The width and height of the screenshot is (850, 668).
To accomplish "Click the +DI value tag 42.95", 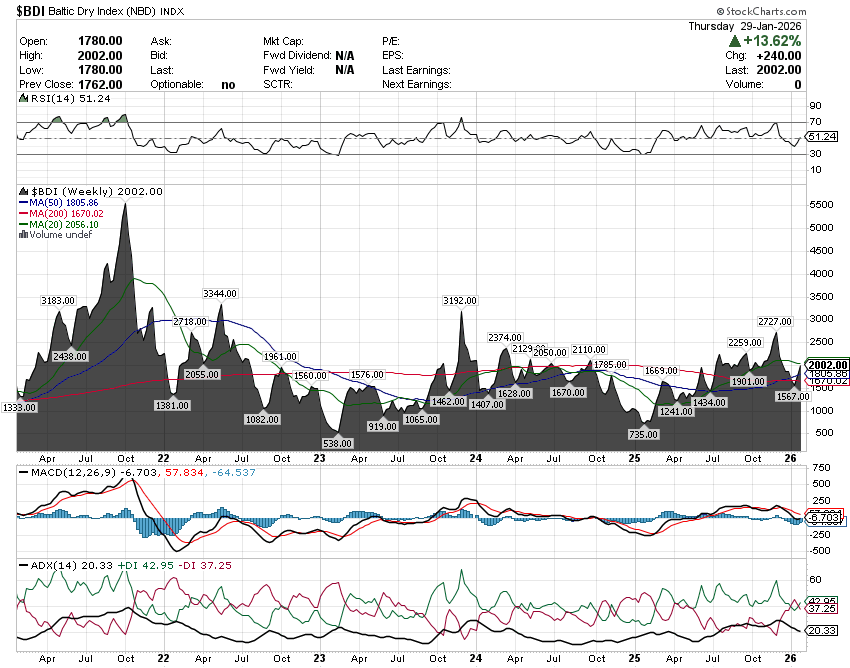I will [821, 601].
